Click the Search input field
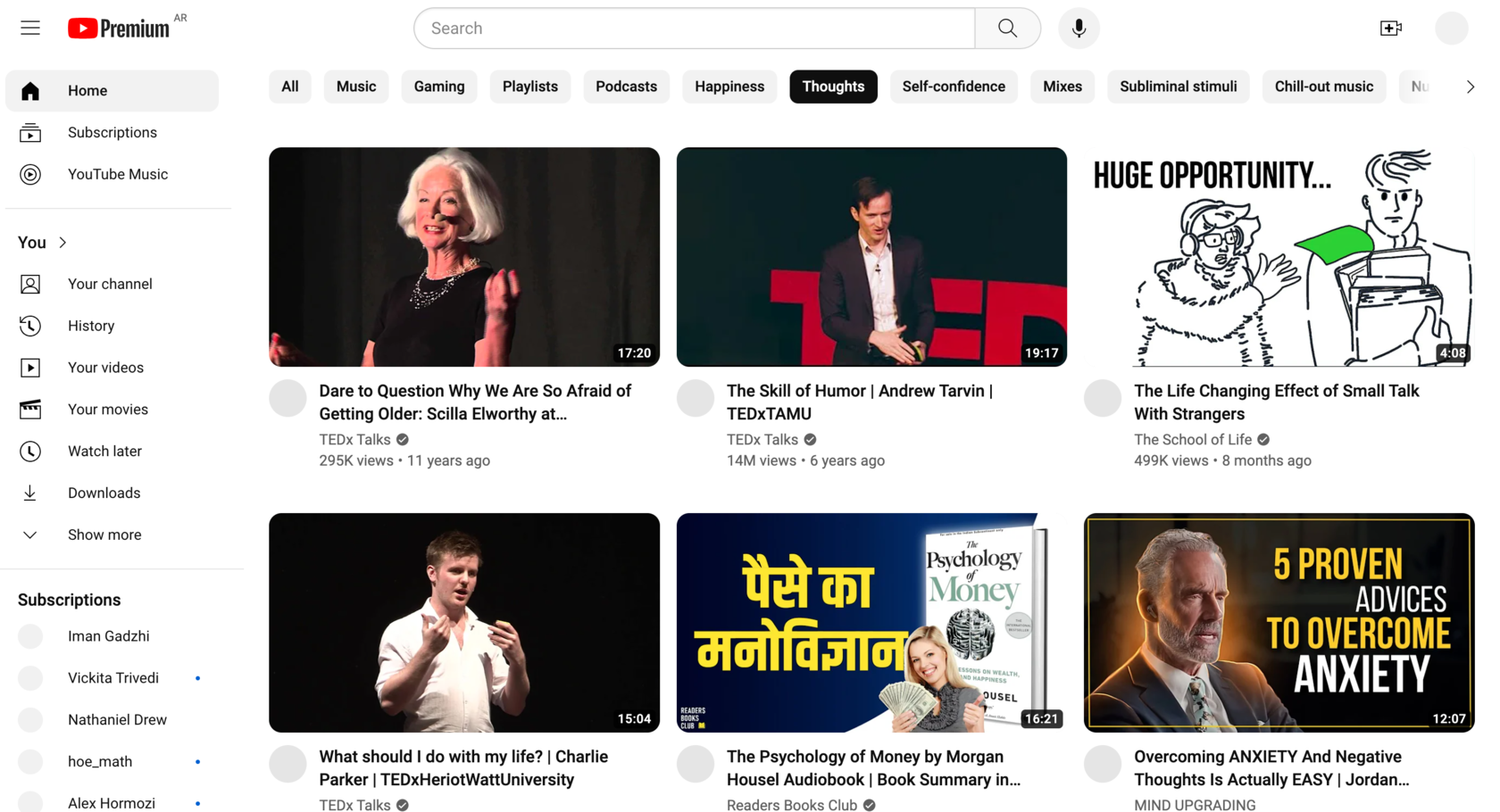 695,29
